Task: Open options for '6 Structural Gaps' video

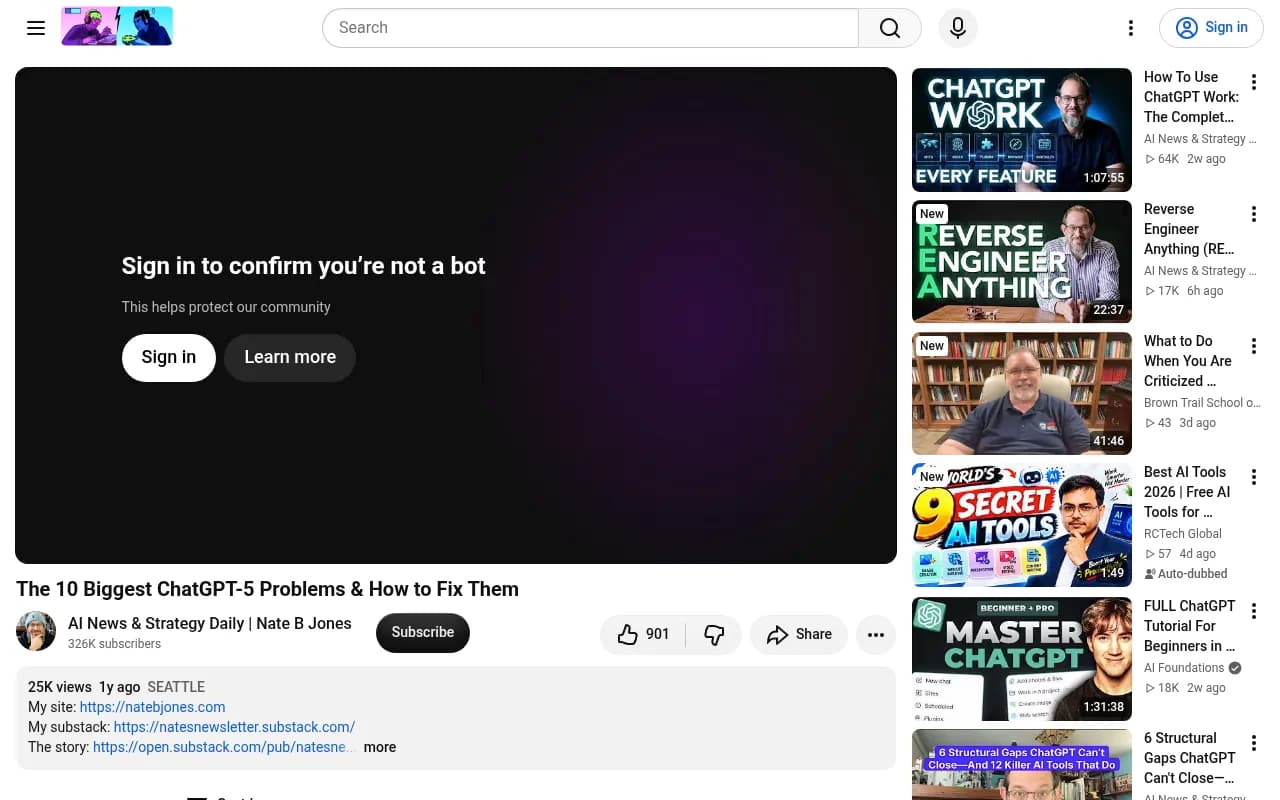Action: 1254,743
